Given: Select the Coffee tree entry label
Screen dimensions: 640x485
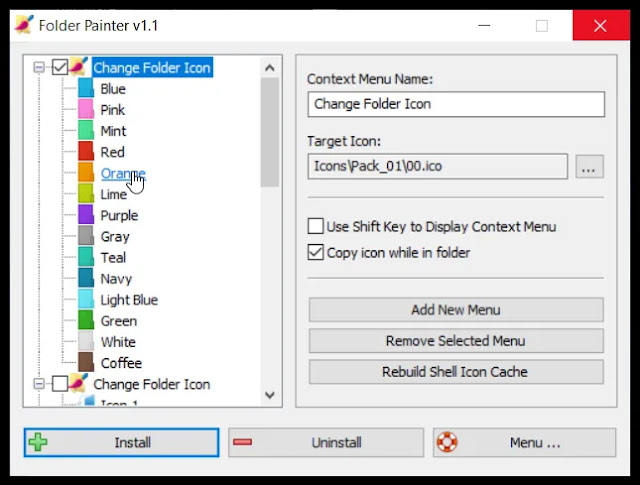Looking at the screenshot, I should [x=121, y=363].
